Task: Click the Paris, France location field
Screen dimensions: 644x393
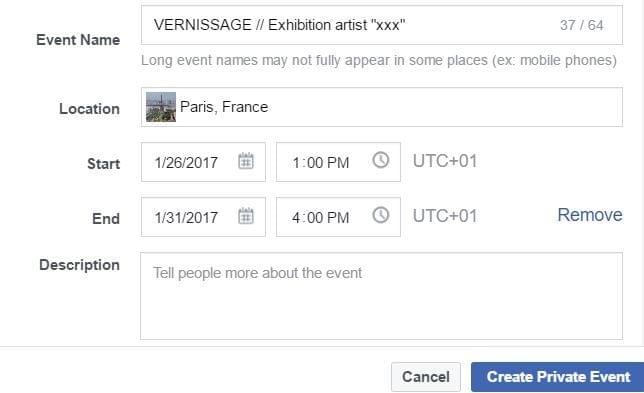Action: (x=382, y=107)
